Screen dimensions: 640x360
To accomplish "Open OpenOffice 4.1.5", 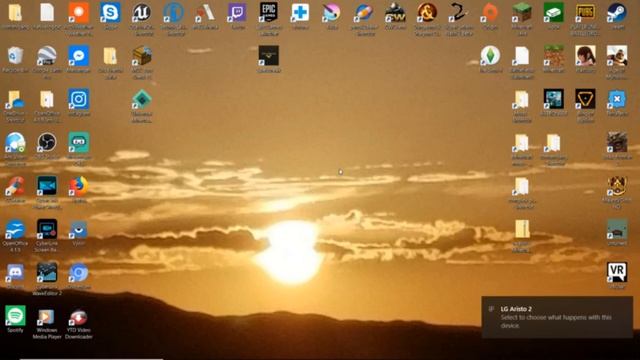I will pyautogui.click(x=15, y=229).
